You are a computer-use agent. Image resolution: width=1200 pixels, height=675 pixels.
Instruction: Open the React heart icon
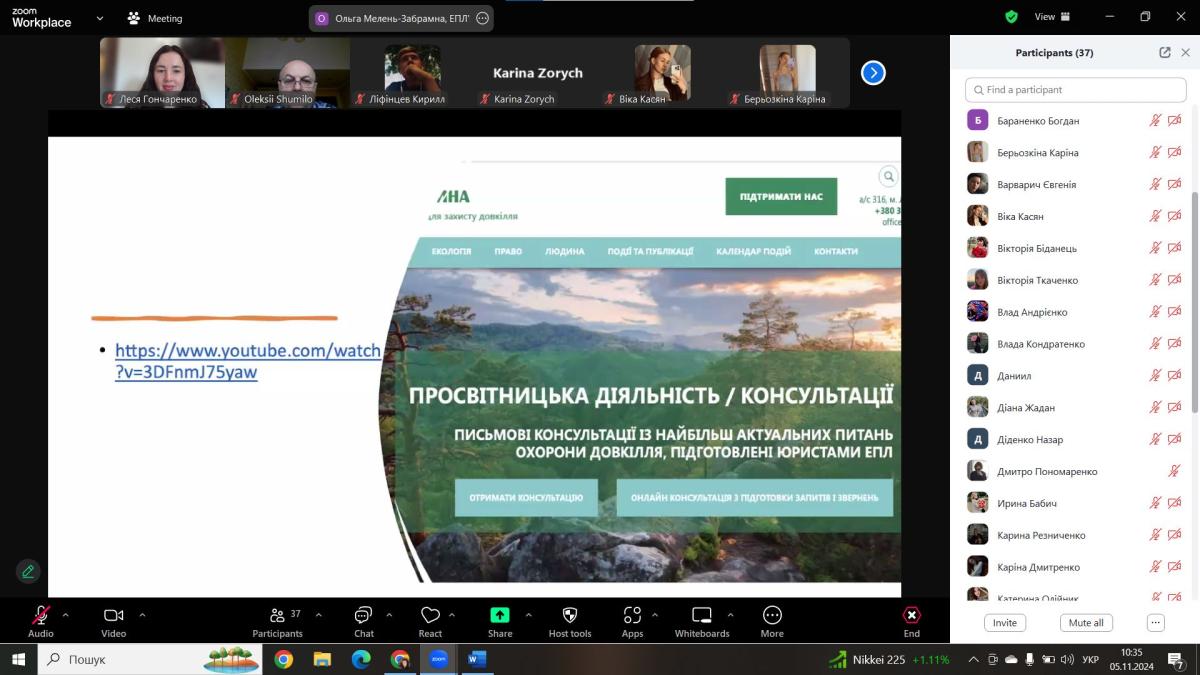[x=430, y=615]
